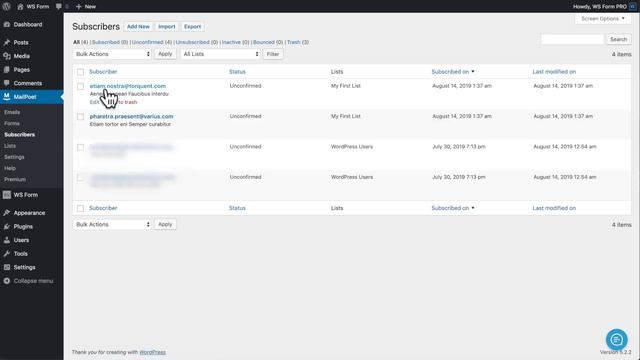This screenshot has width=640, height=360.
Task: Click the user avatar in admin bar
Action: tap(633, 7)
